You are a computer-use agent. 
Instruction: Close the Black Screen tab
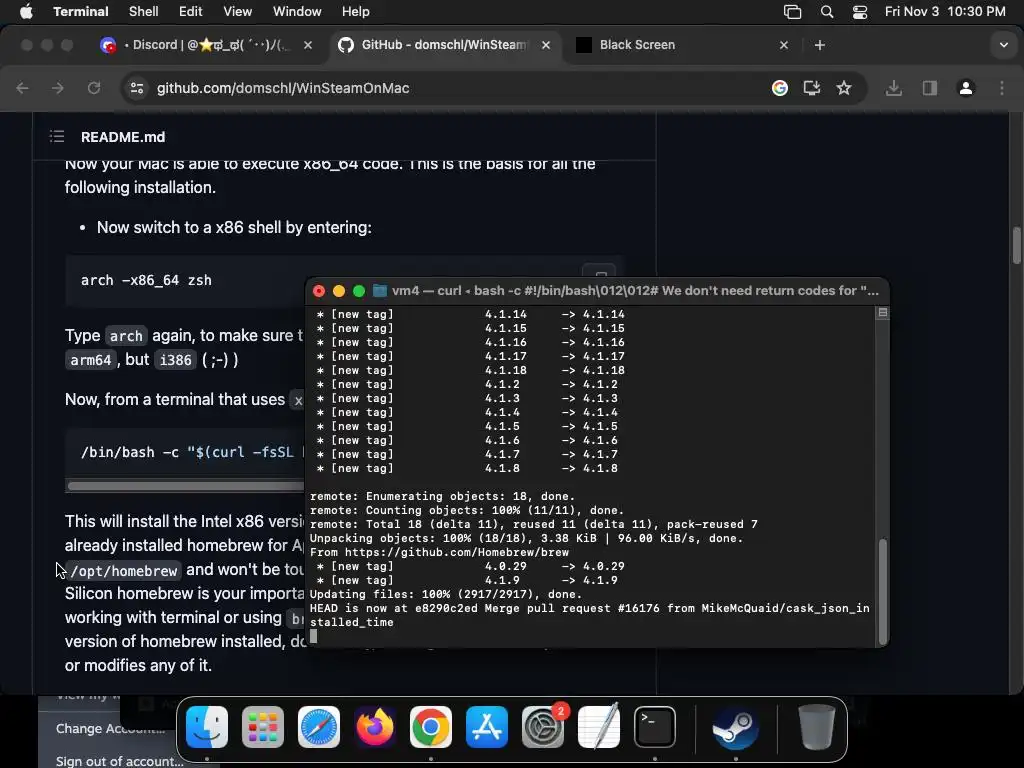click(784, 45)
